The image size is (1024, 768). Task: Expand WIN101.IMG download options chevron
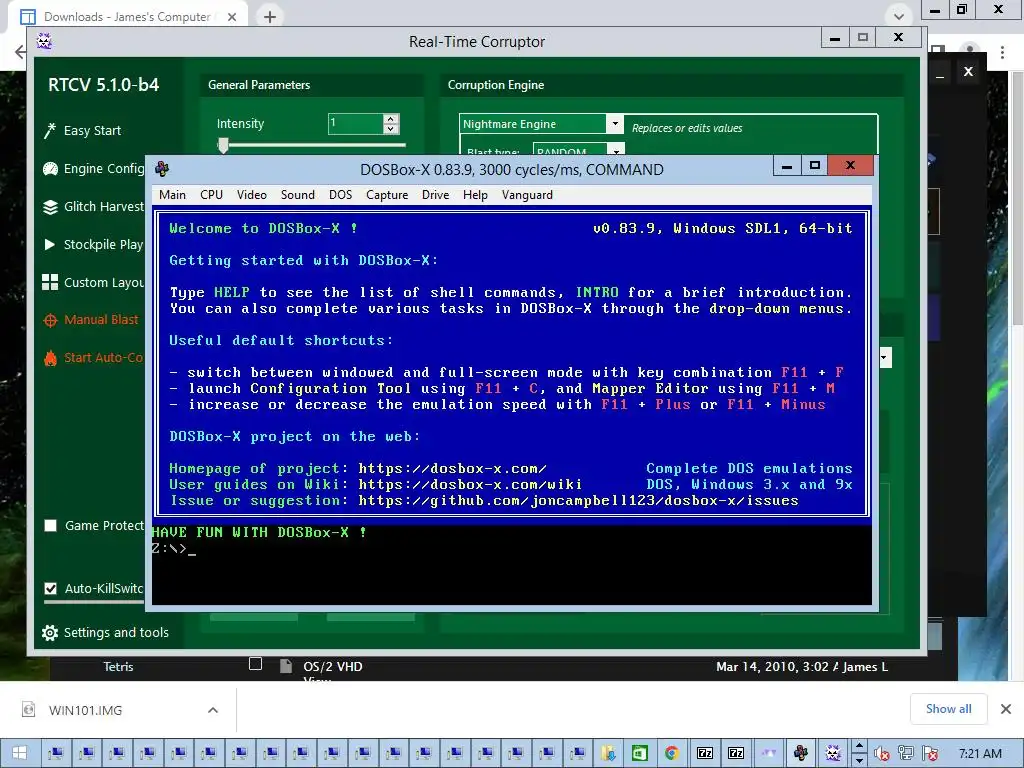click(213, 710)
